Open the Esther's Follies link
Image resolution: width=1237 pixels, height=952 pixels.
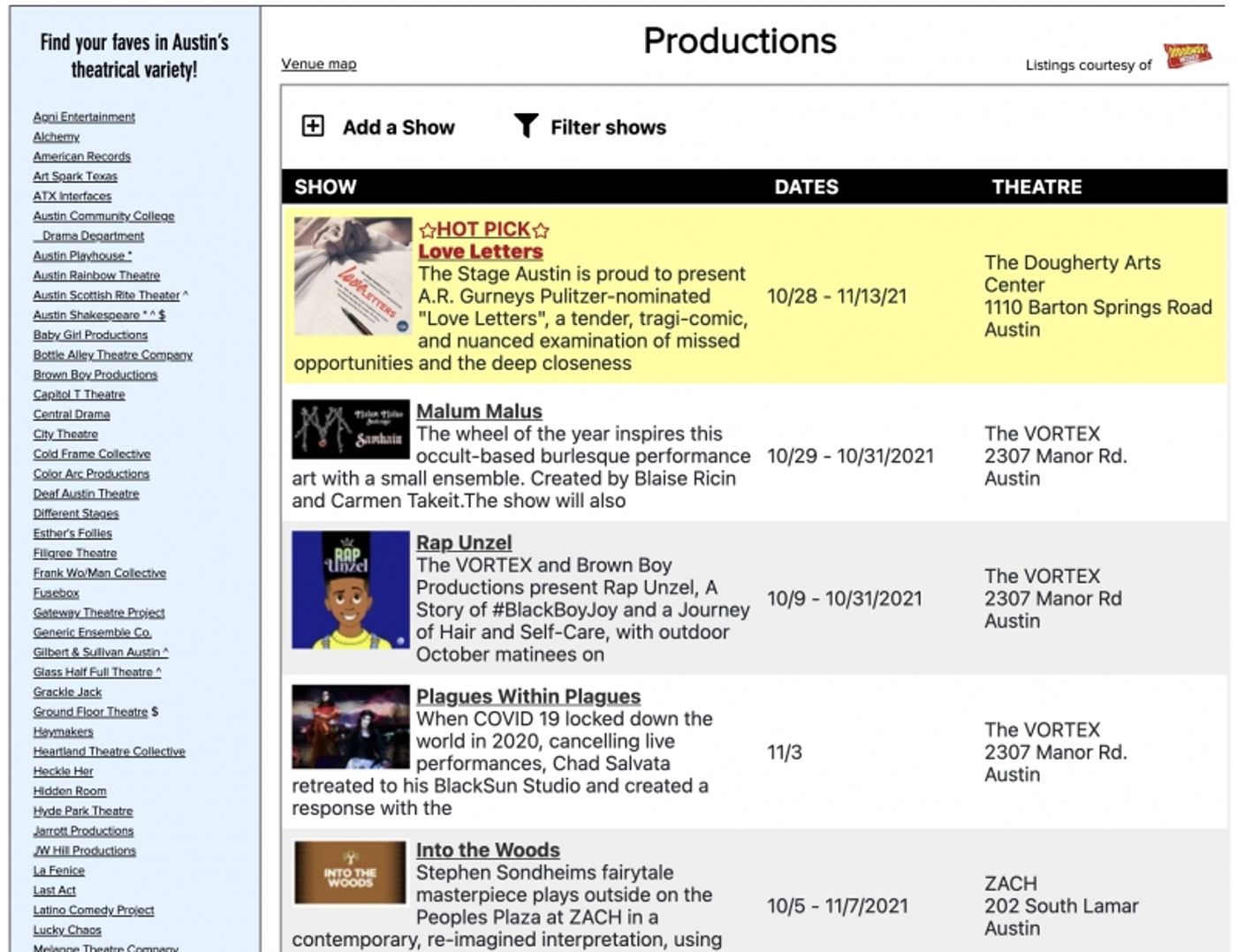coord(71,533)
